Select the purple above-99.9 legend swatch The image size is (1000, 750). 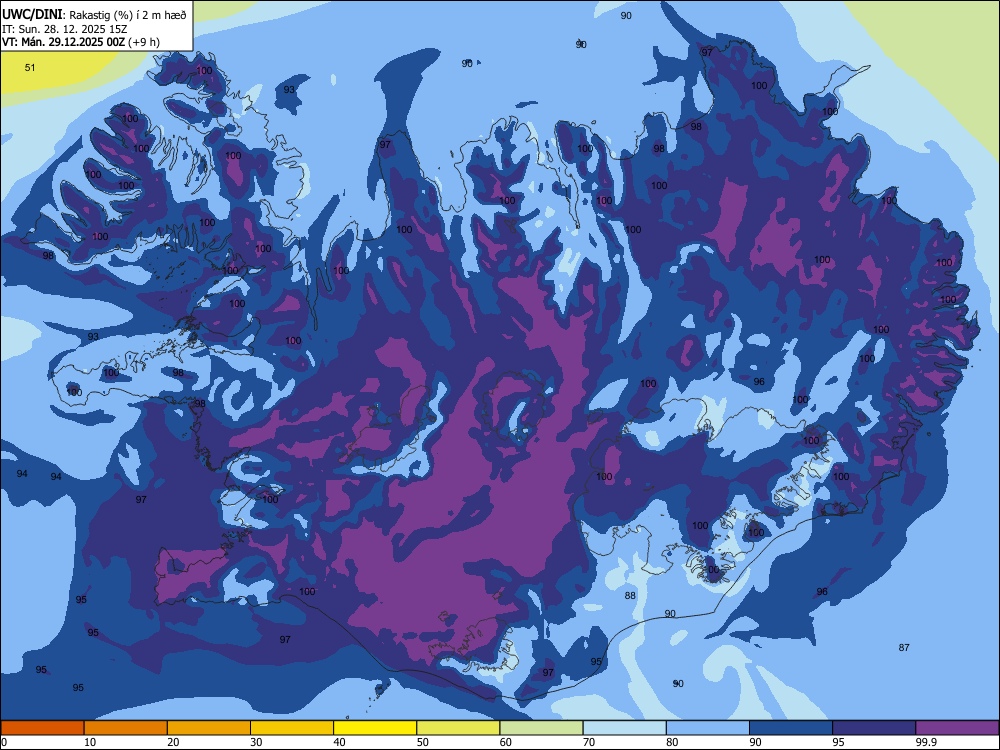957,728
